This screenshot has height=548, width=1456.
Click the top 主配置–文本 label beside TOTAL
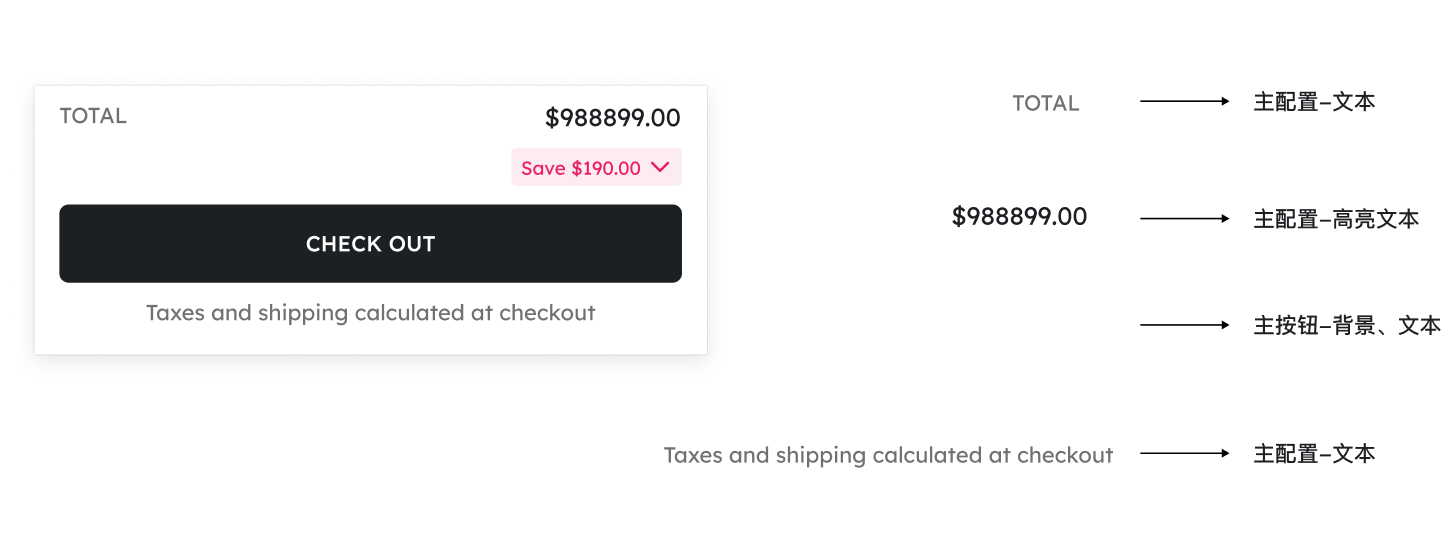[1314, 102]
